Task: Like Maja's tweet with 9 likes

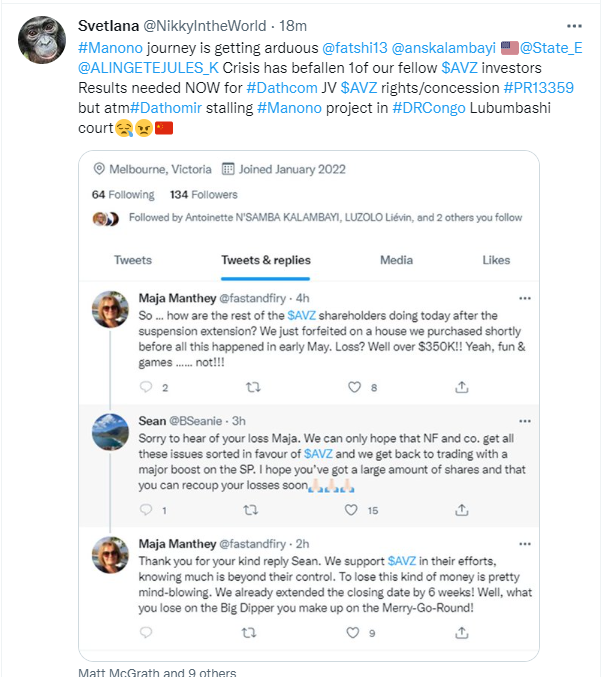Action: tap(354, 633)
